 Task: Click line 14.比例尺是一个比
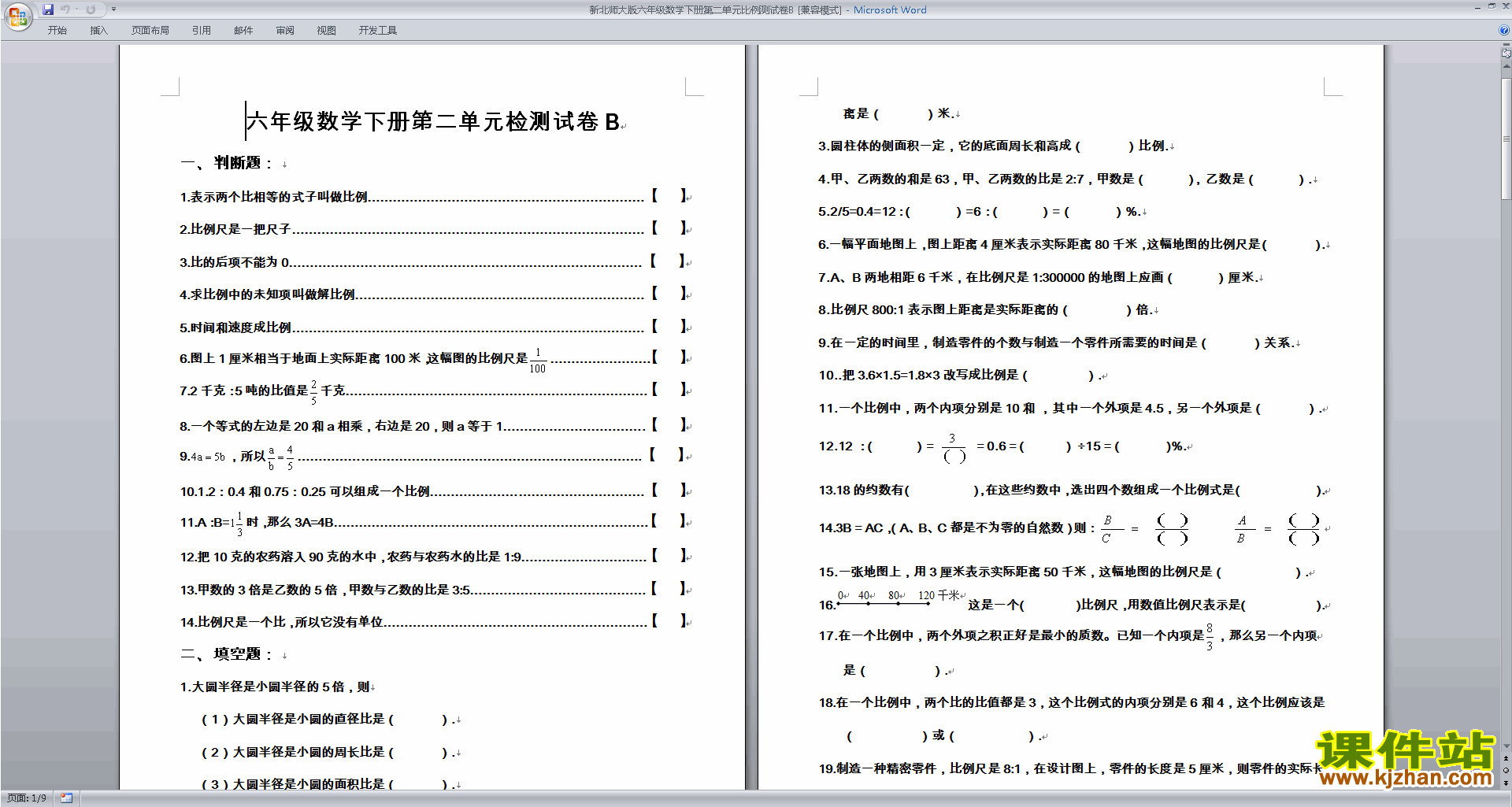click(435, 622)
